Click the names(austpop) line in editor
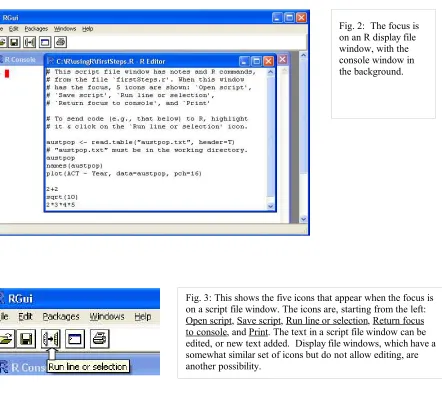The width and height of the screenshot is (442, 395). (74, 166)
